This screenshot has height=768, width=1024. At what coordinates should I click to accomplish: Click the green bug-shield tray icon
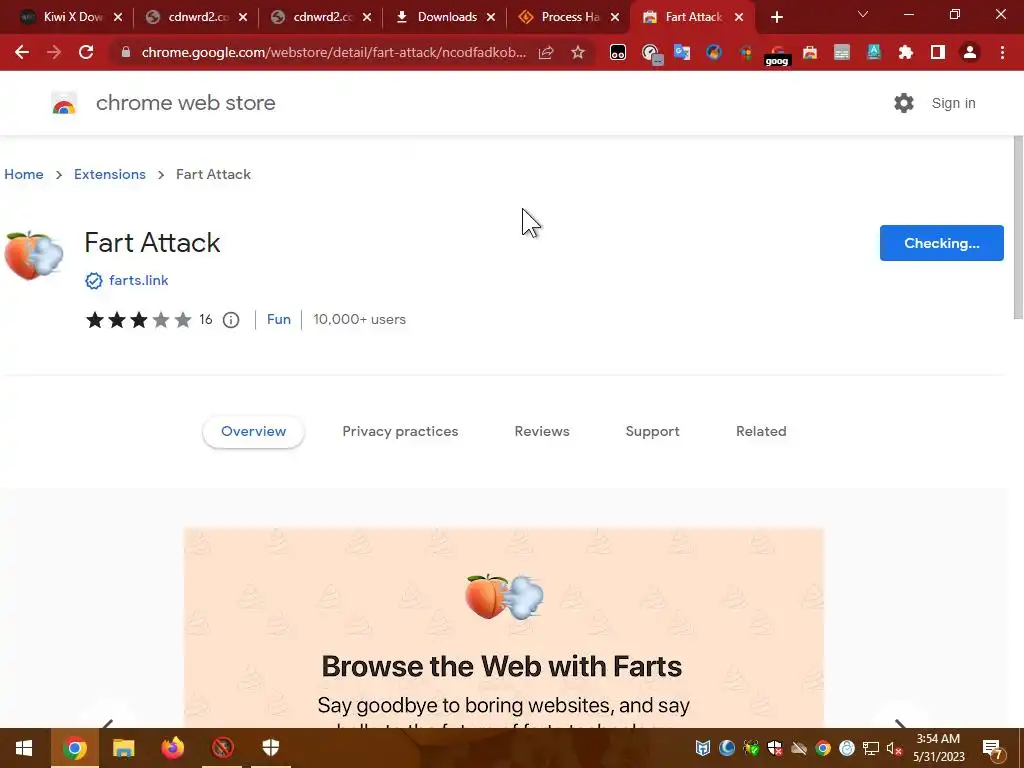(x=751, y=748)
